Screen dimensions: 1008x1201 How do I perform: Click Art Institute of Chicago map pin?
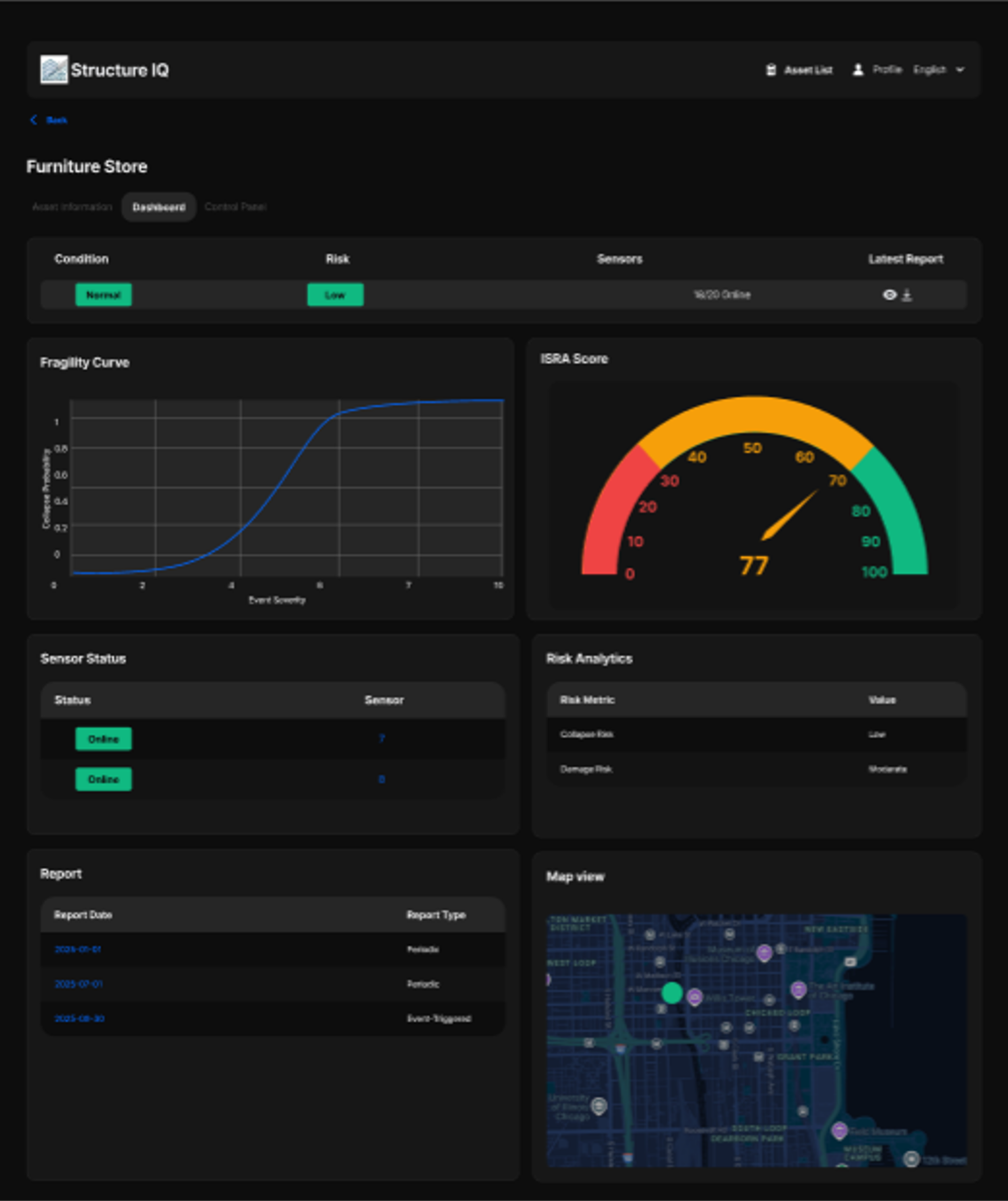[798, 989]
